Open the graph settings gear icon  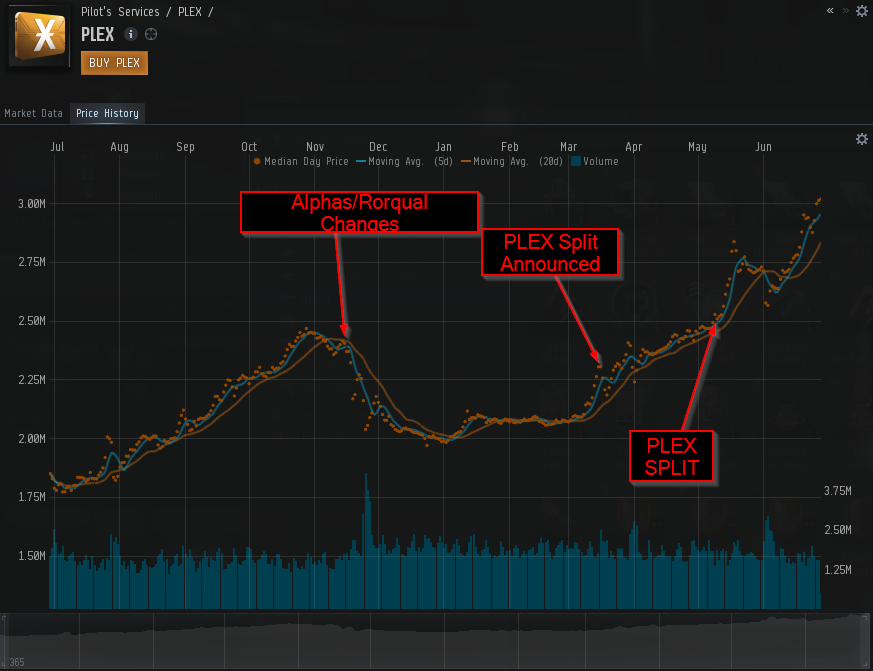point(862,139)
